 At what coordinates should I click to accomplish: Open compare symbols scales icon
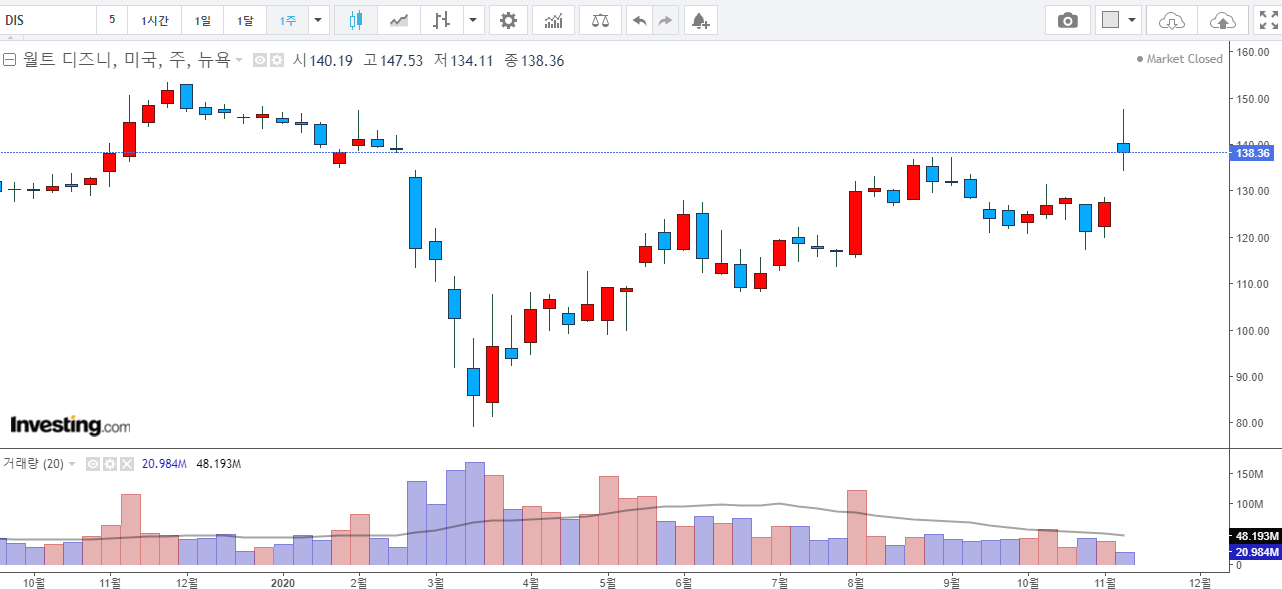tap(600, 20)
